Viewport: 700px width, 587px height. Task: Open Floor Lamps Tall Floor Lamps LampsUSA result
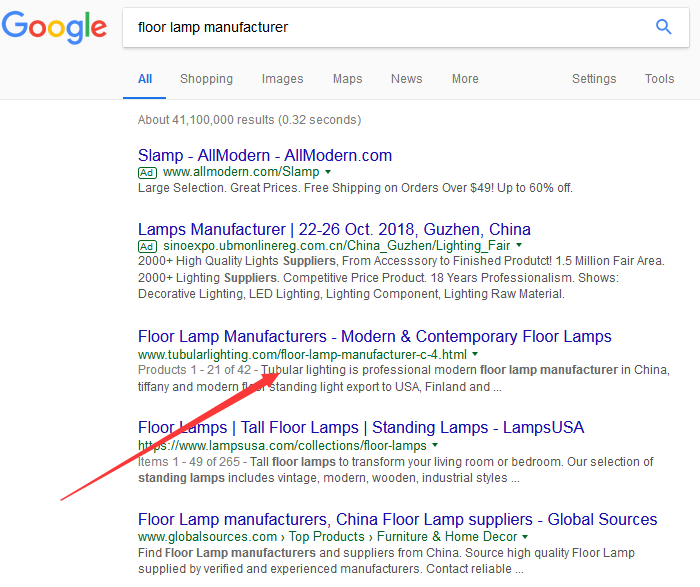[x=361, y=428]
